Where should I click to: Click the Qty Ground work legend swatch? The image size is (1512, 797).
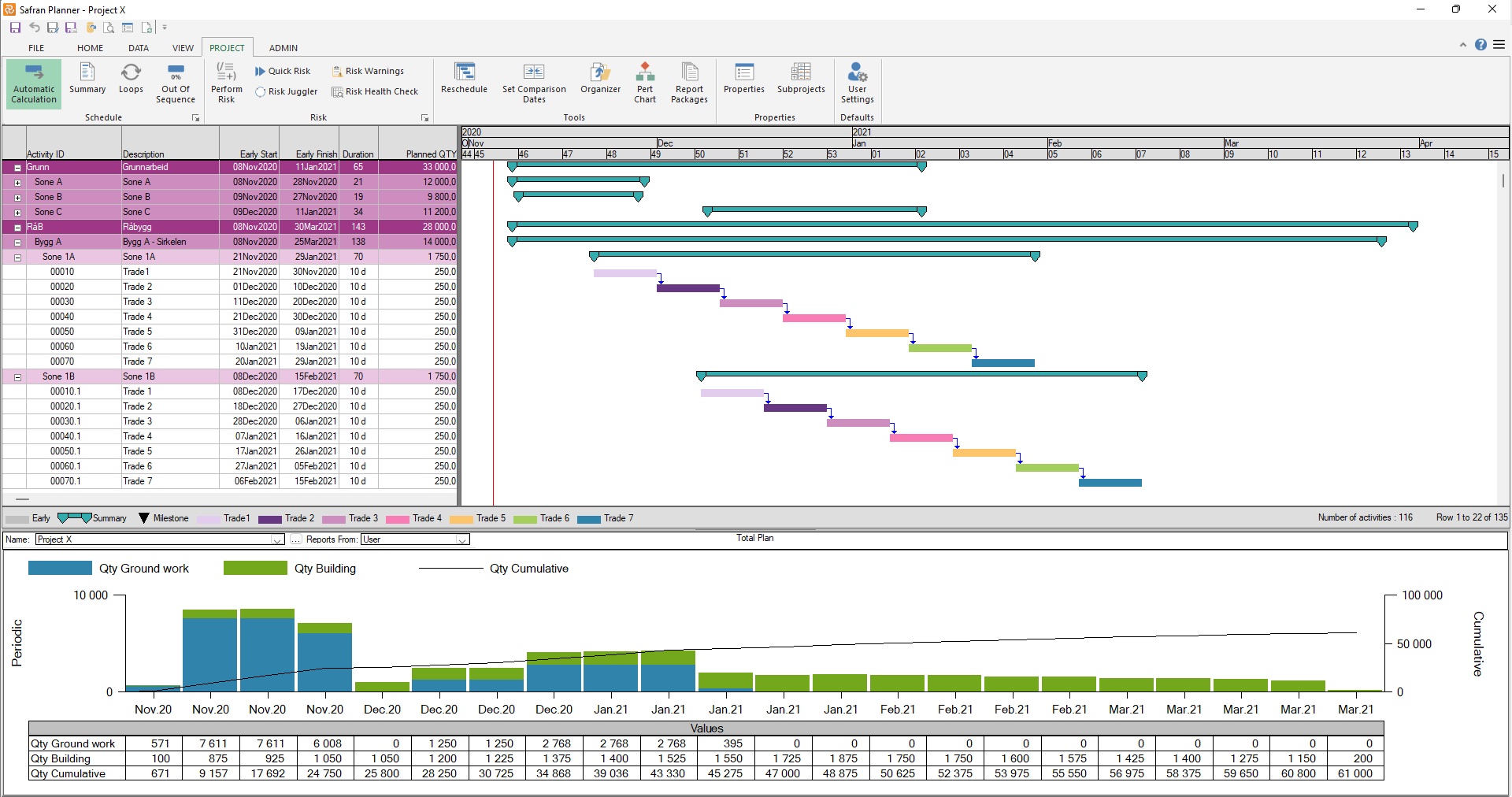pyautogui.click(x=60, y=568)
